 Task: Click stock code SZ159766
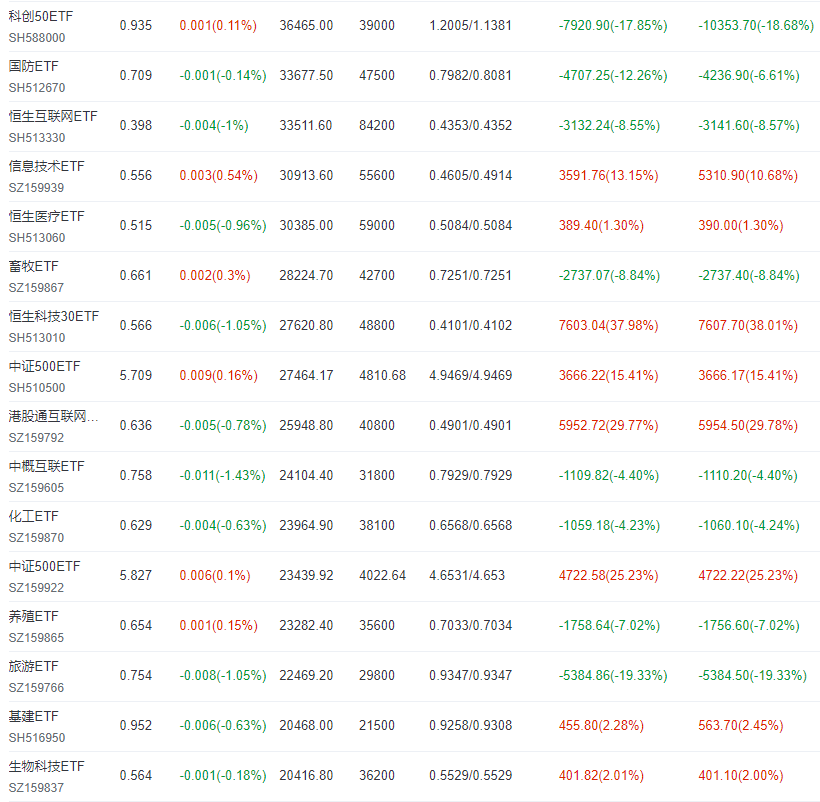point(37,688)
